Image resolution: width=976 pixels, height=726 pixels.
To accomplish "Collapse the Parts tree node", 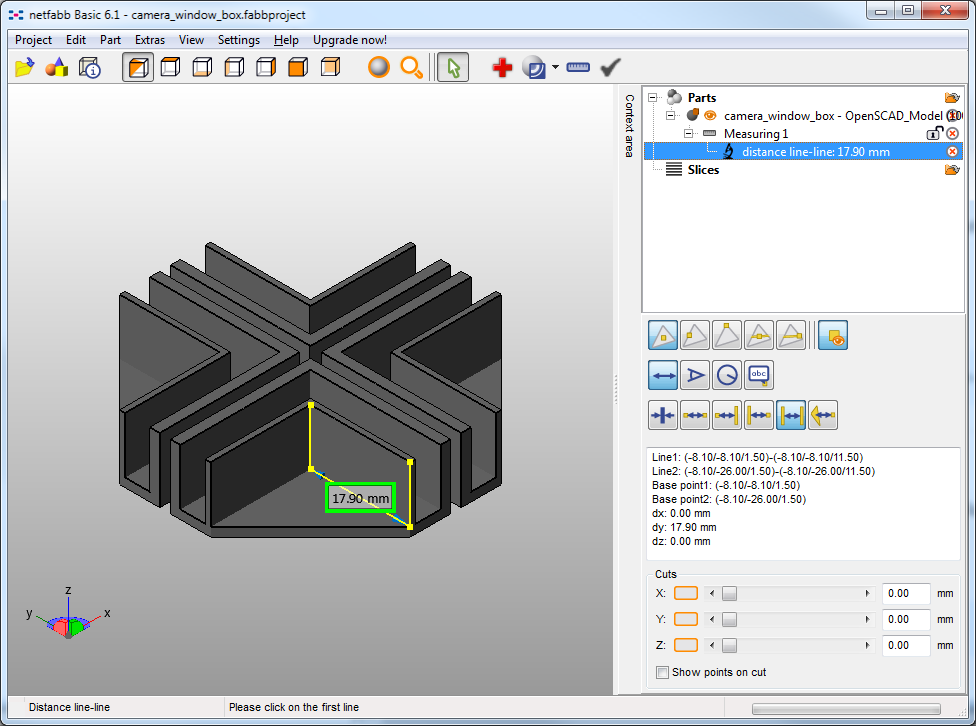I will coord(654,98).
